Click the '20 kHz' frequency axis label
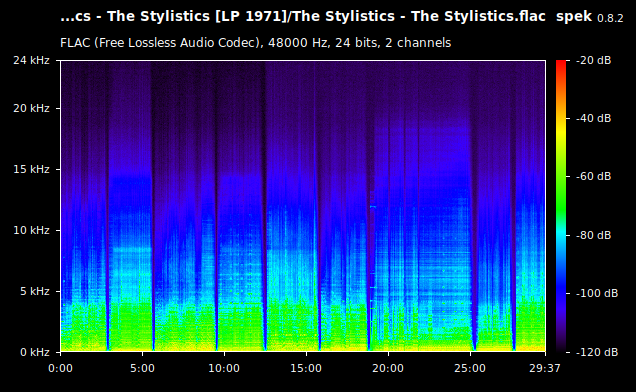 coord(31,108)
